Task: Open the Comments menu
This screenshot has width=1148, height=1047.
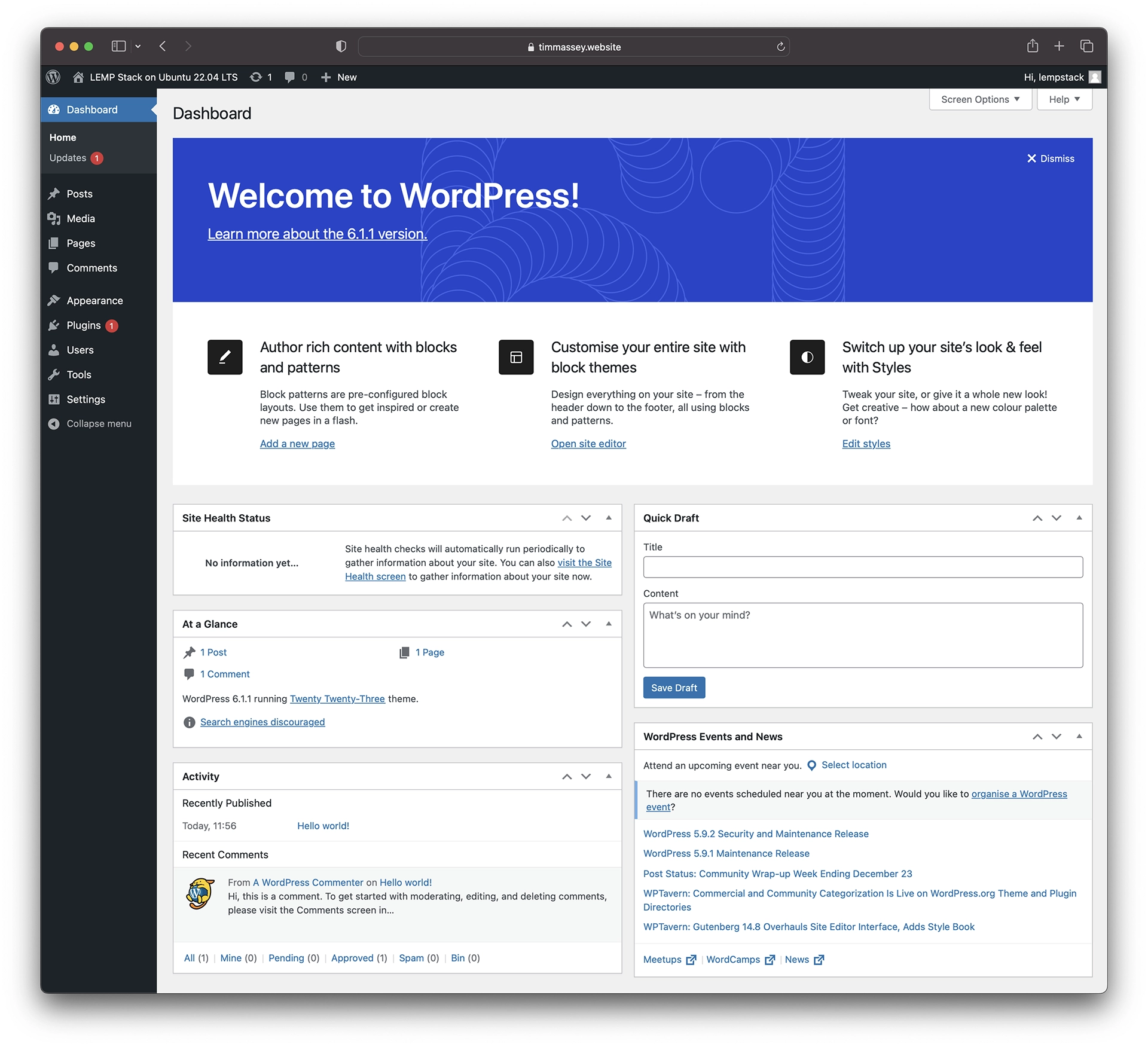Action: click(99, 268)
